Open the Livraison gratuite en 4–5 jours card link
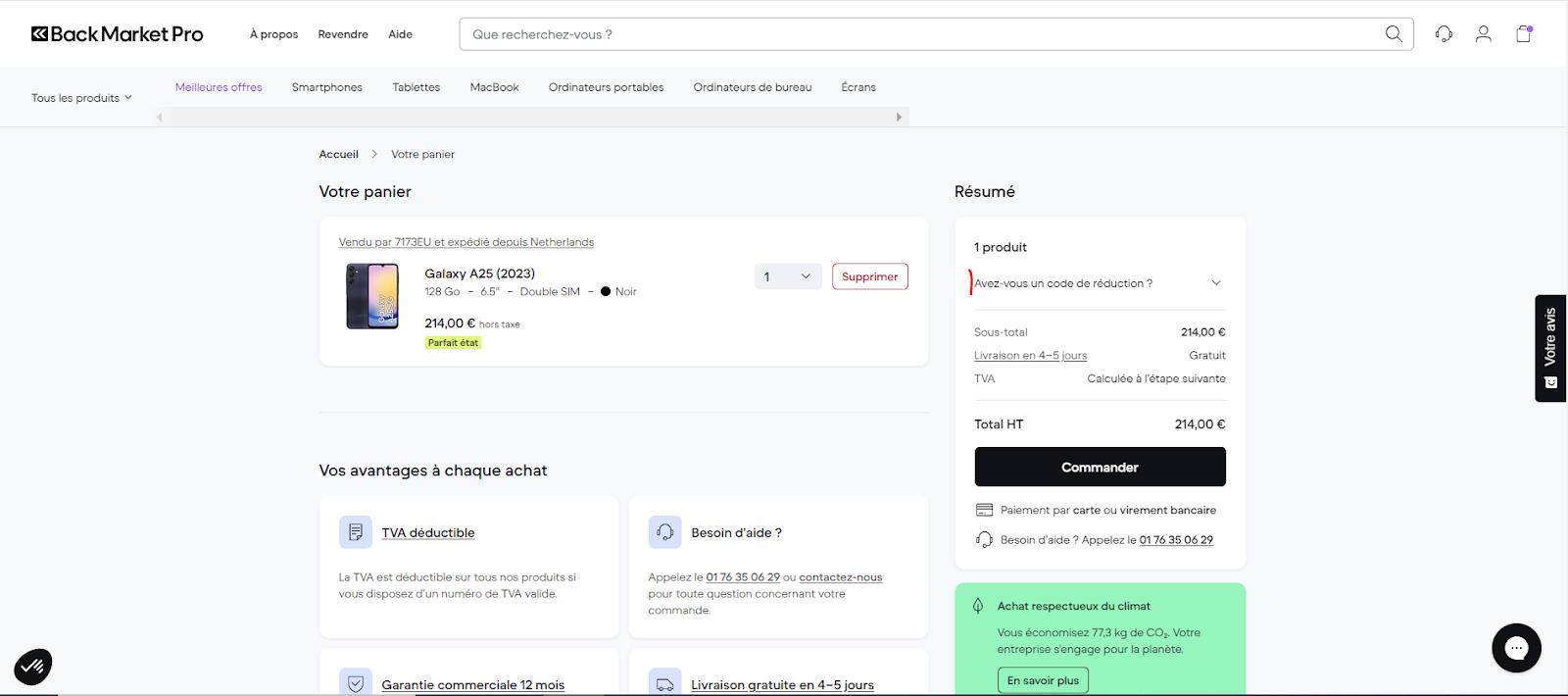1568x696 pixels. point(782,685)
